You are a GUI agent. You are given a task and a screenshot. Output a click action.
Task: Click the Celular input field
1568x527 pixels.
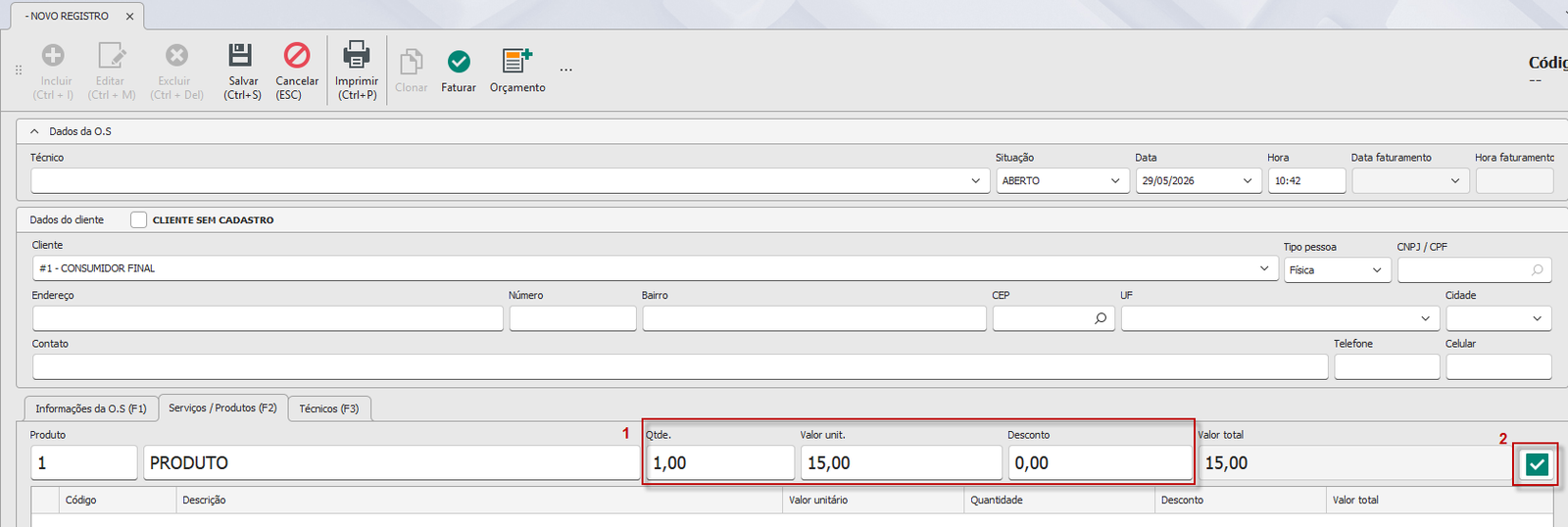tap(1498, 366)
